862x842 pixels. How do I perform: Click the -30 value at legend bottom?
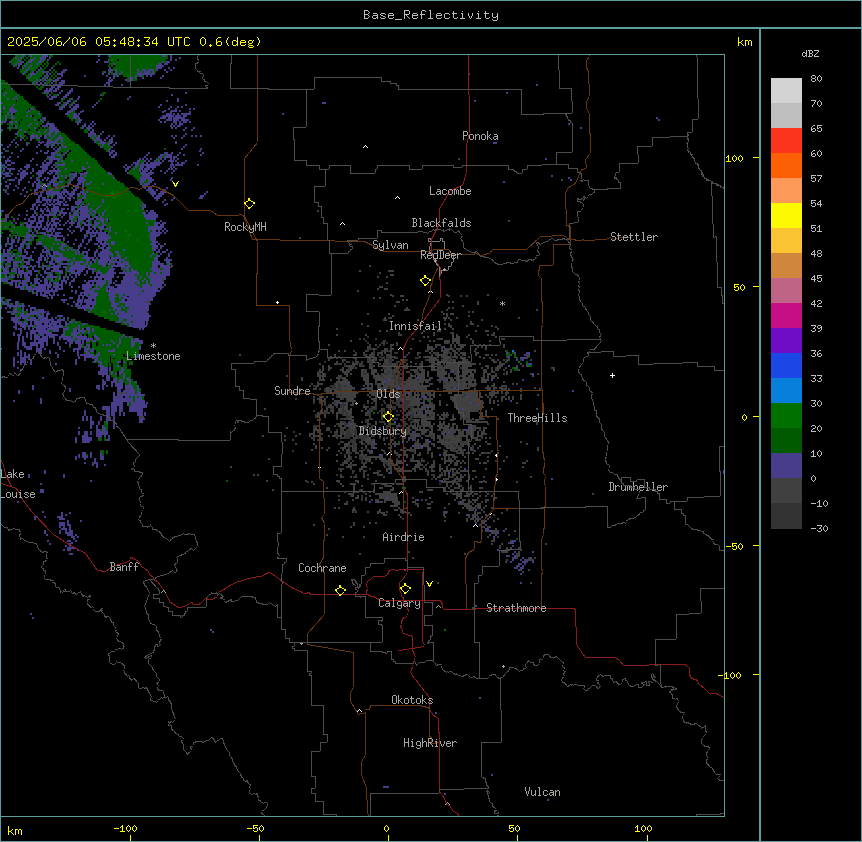click(819, 529)
